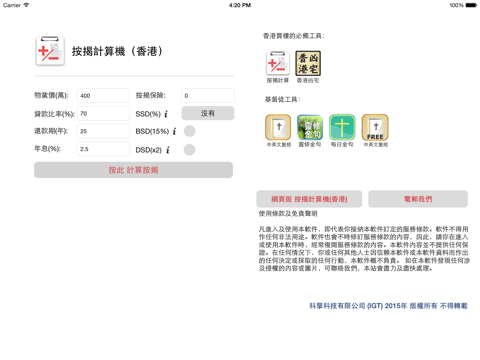Select the 年息(%) field showing 2.5
Screen dimensions: 480x360
tap(103, 149)
